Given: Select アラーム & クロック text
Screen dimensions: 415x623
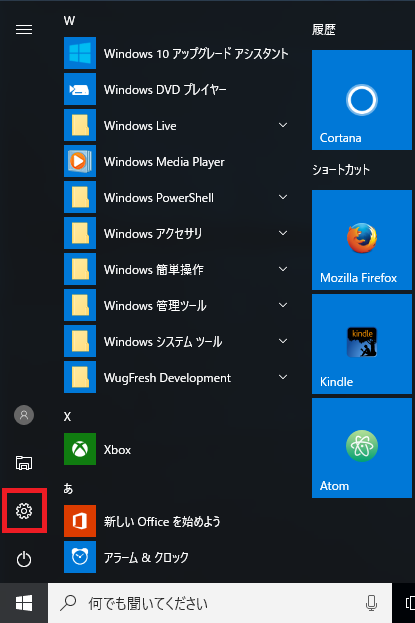Looking at the screenshot, I should coord(146,557).
